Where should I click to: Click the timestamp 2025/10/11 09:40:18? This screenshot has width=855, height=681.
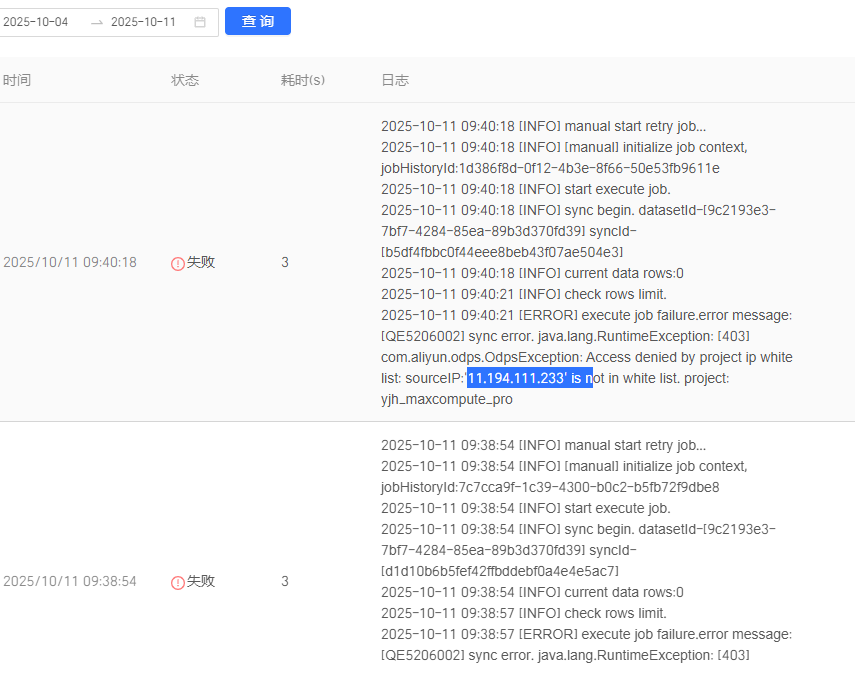[70, 262]
